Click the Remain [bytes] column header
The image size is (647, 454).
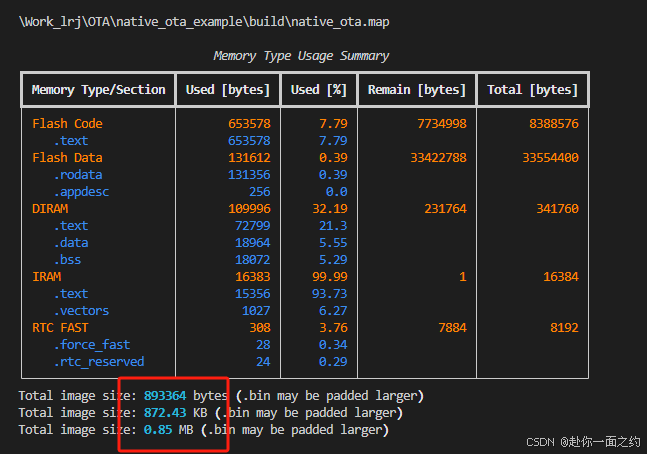[x=417, y=90]
